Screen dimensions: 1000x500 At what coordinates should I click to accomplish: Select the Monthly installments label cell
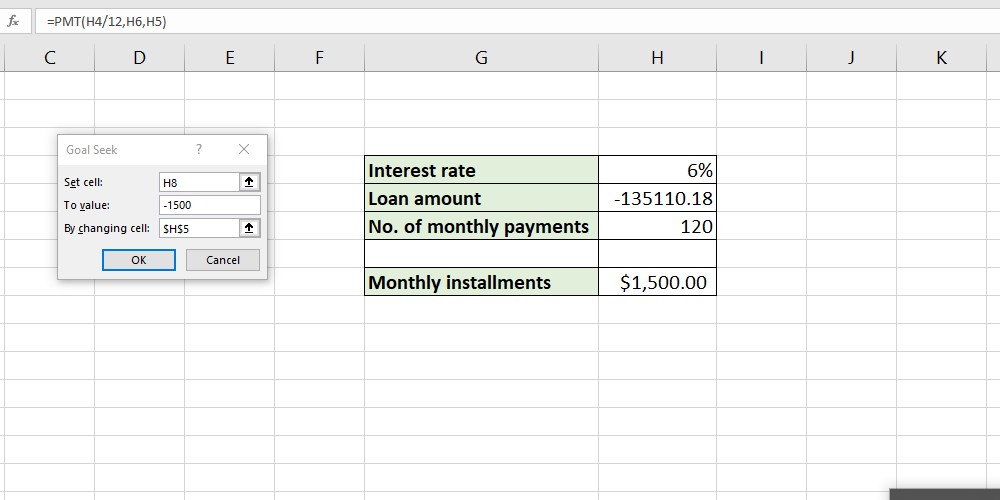coord(482,282)
